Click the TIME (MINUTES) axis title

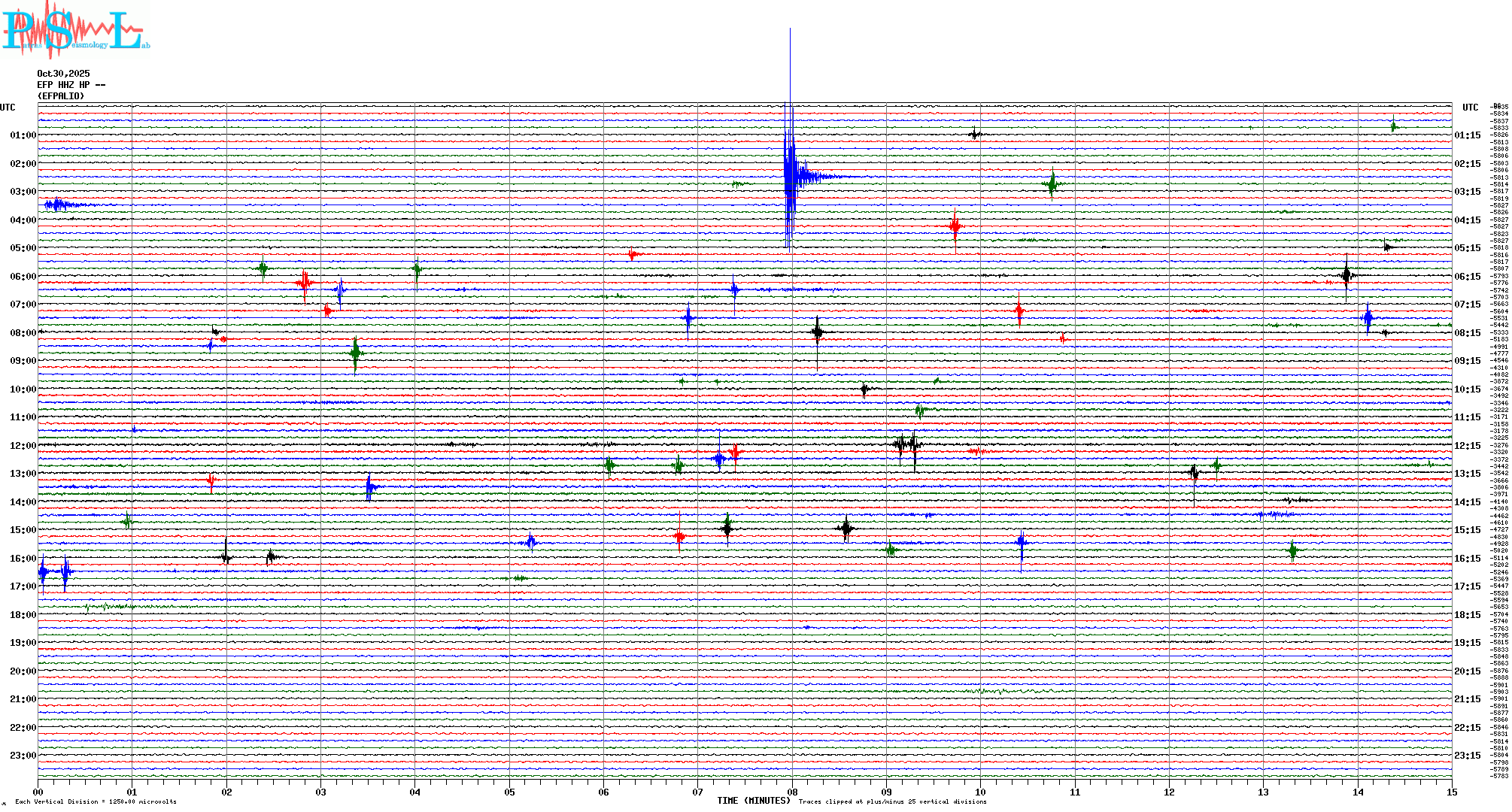[754, 801]
